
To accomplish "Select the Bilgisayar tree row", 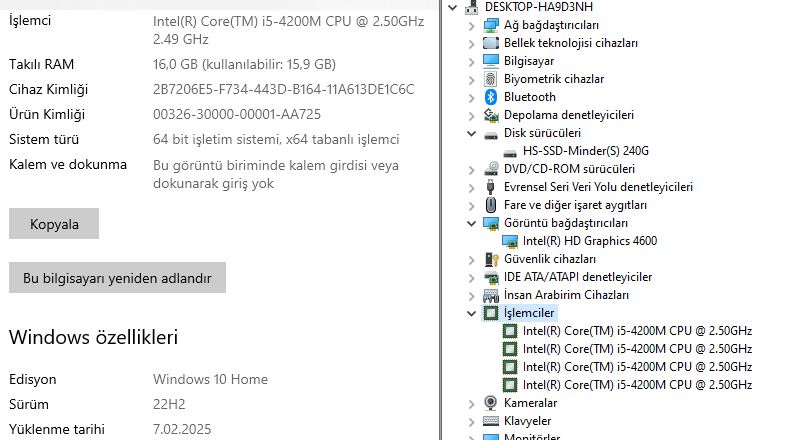I will click(529, 61).
